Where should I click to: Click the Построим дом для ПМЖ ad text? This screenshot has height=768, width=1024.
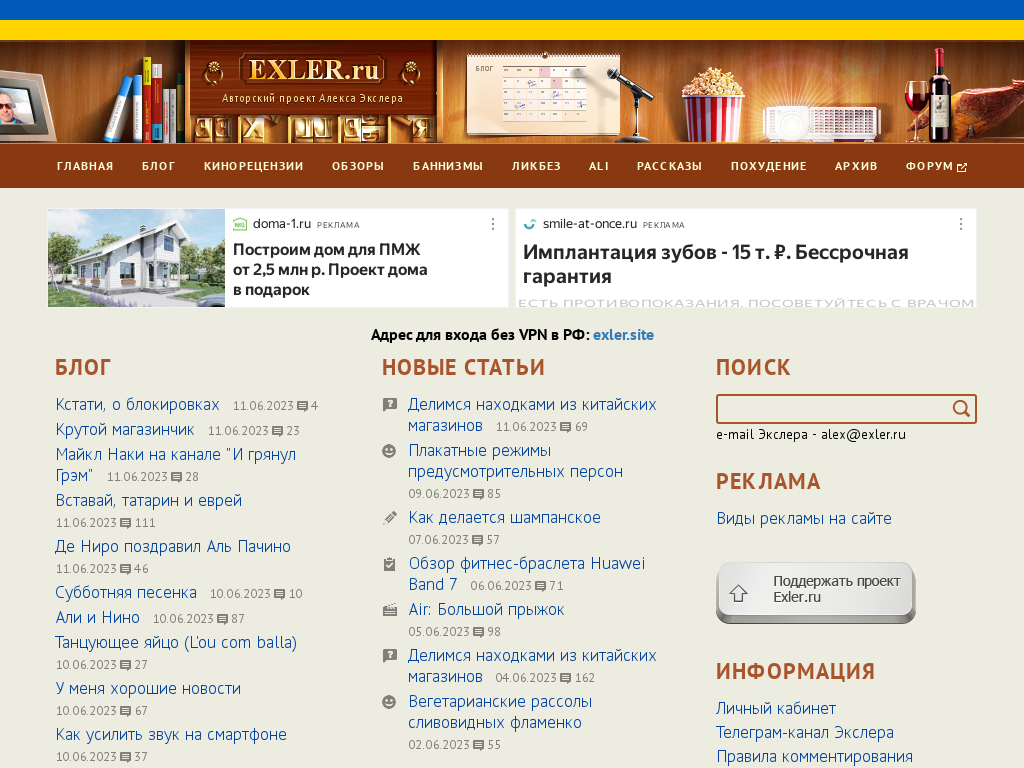(330, 270)
